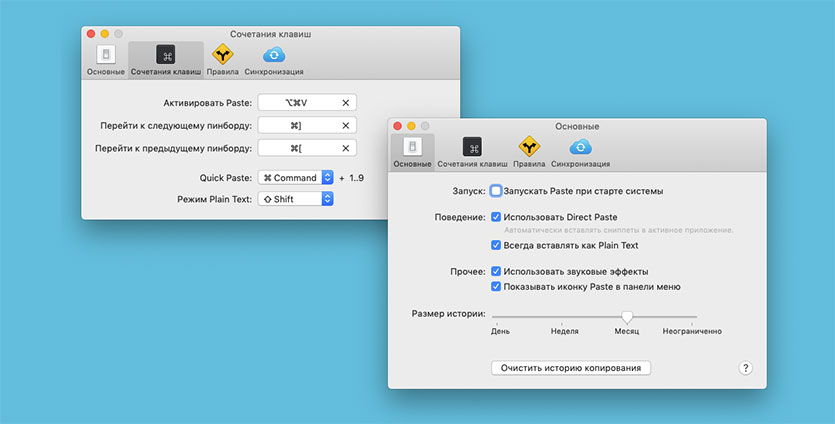This screenshot has height=424, width=835.
Task: Uncheck Использовать Direct Paste
Action: tap(496, 217)
